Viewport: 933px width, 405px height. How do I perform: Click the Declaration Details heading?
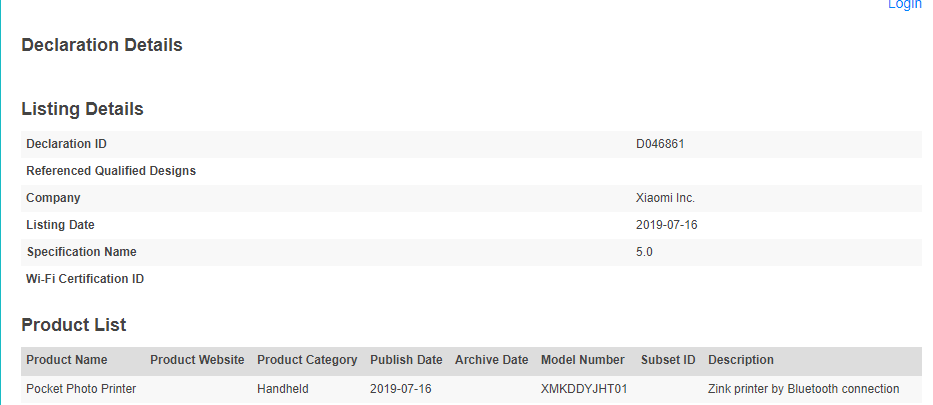click(x=102, y=45)
